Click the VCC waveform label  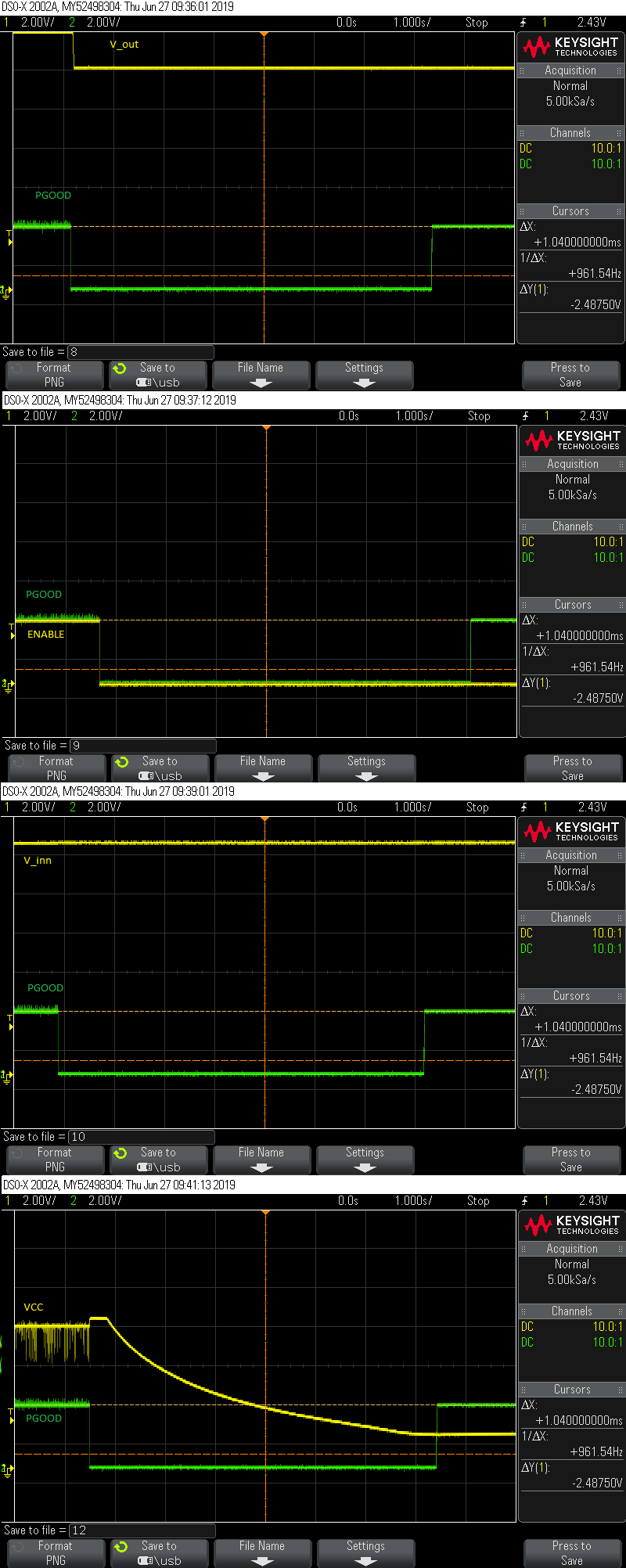click(34, 1307)
